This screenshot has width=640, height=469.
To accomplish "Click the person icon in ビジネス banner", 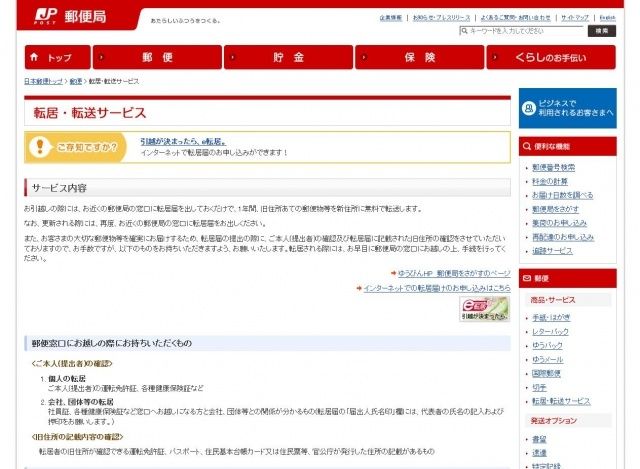I will 529,108.
